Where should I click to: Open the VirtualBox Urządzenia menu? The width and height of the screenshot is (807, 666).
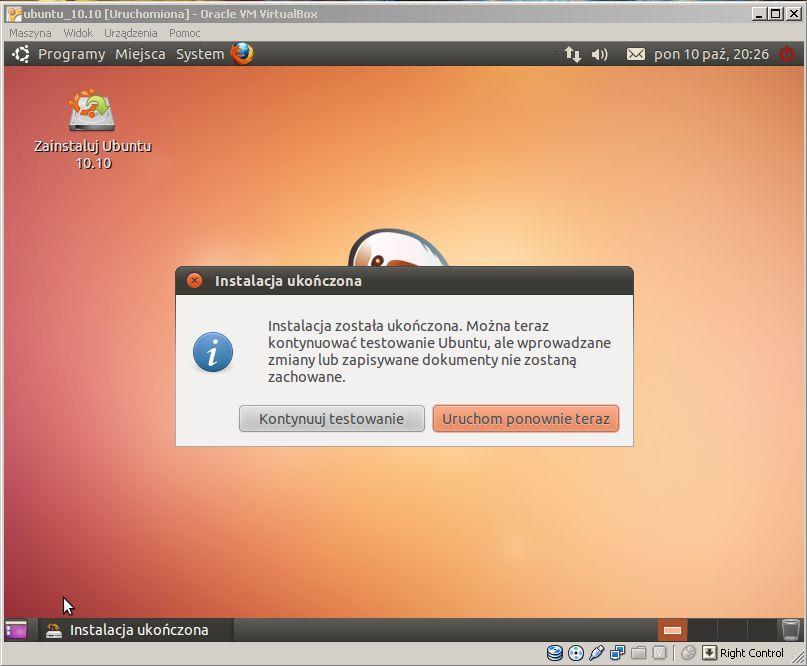131,33
